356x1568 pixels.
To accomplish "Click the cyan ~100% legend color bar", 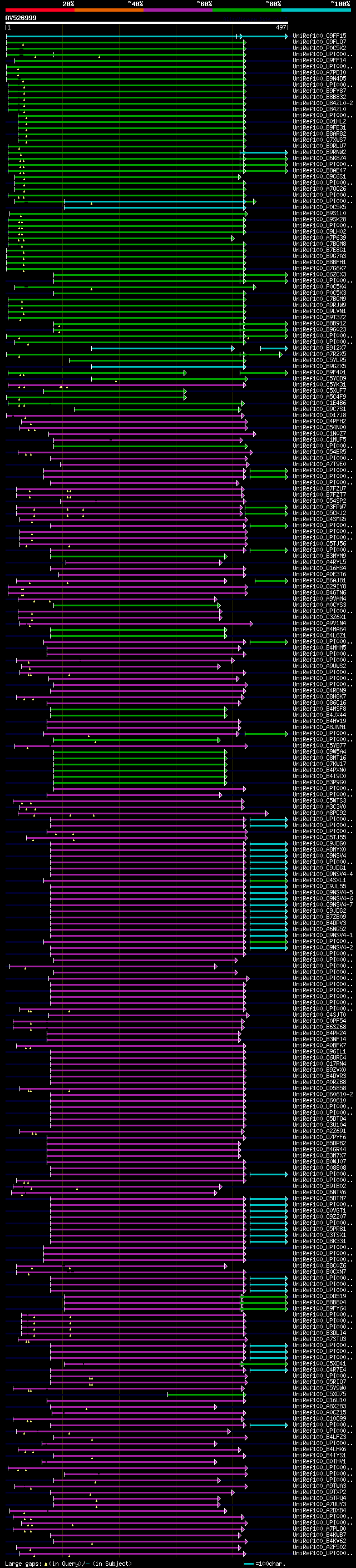I will [x=316, y=10].
